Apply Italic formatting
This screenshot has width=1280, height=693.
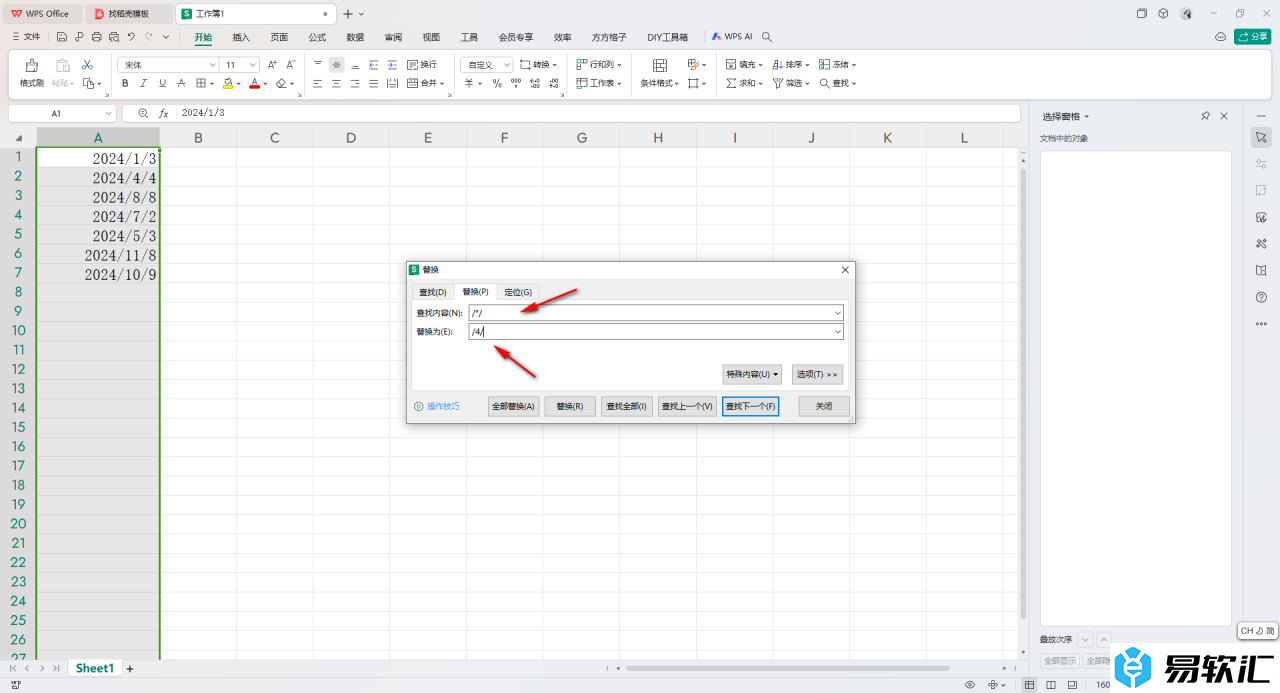click(x=144, y=84)
